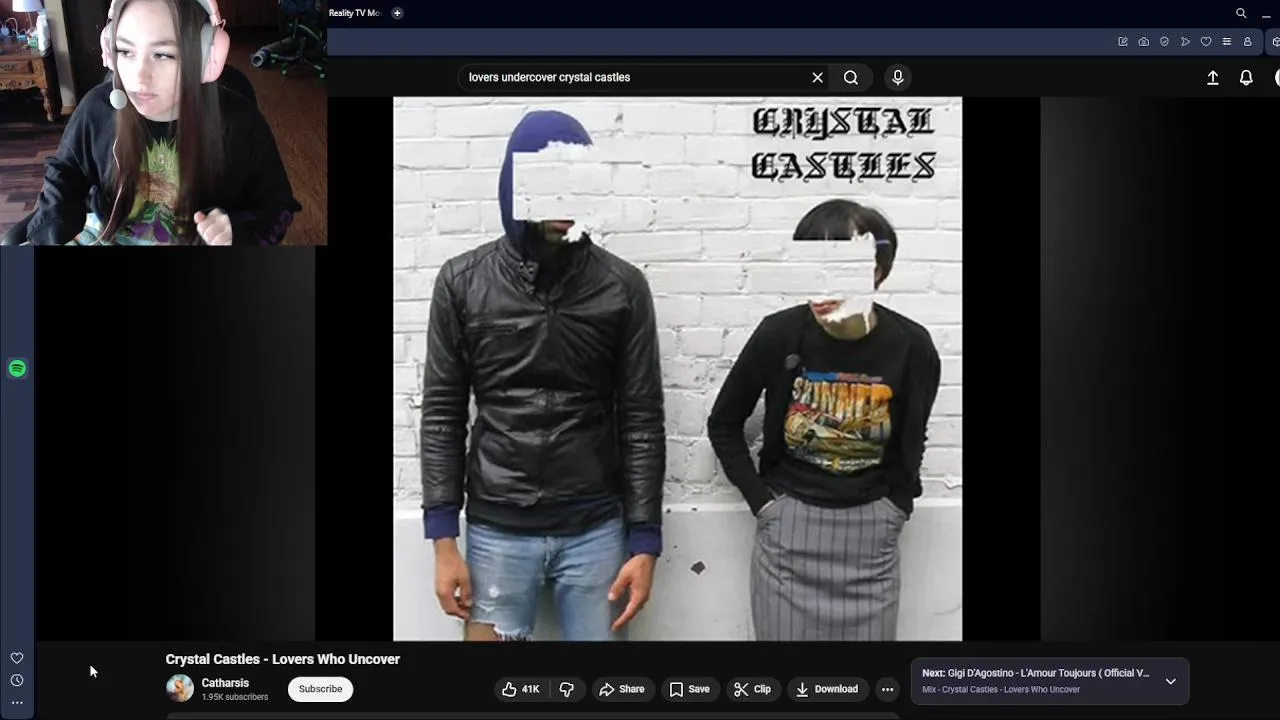Viewport: 1280px width, 720px height.
Task: Open Catharsis channel avatar
Action: (180, 688)
